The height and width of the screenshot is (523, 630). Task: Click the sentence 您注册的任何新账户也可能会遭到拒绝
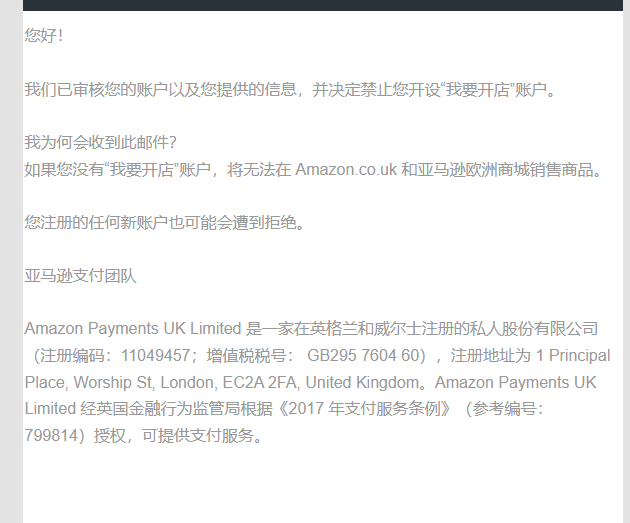165,222
